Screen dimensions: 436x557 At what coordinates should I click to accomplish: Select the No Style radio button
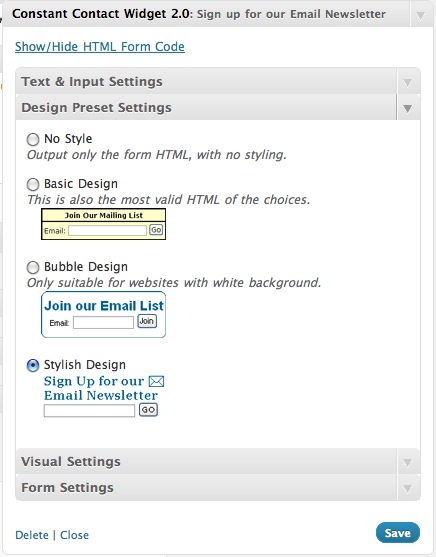(33, 139)
